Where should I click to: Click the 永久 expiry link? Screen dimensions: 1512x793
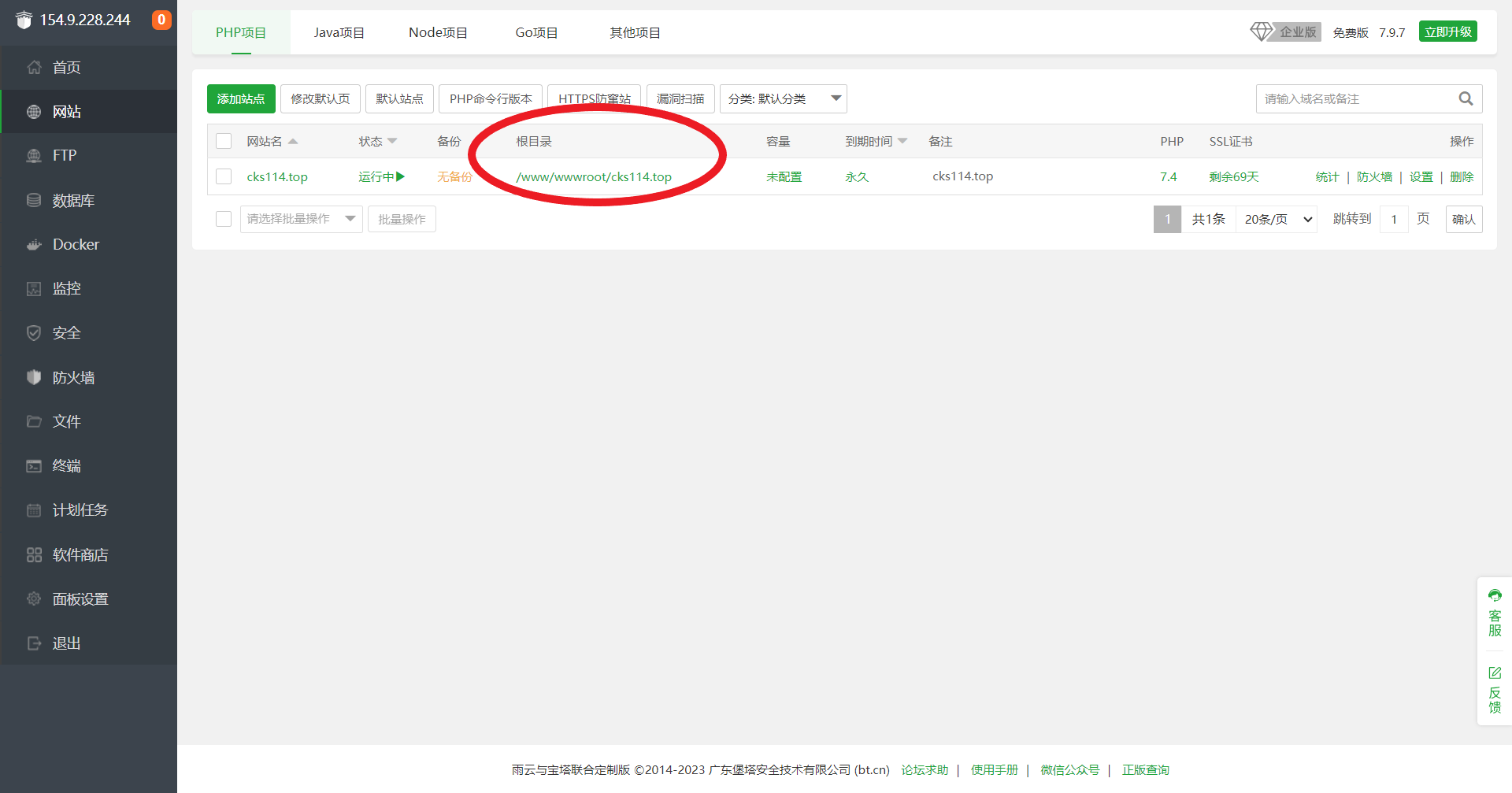(857, 176)
